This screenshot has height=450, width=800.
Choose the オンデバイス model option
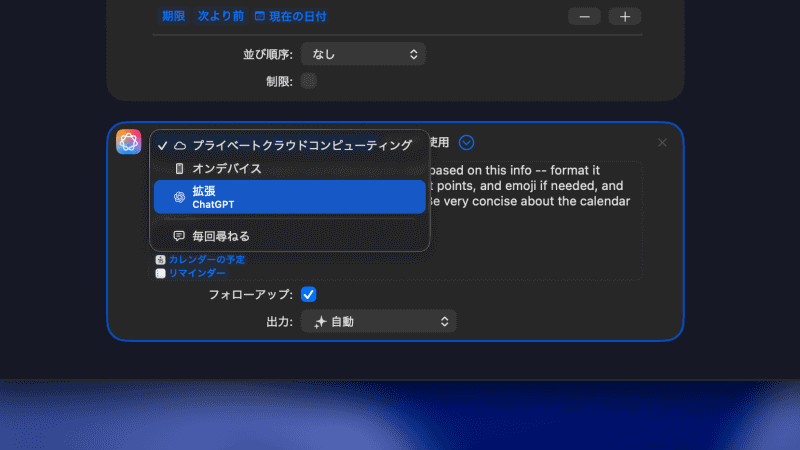tap(289, 168)
